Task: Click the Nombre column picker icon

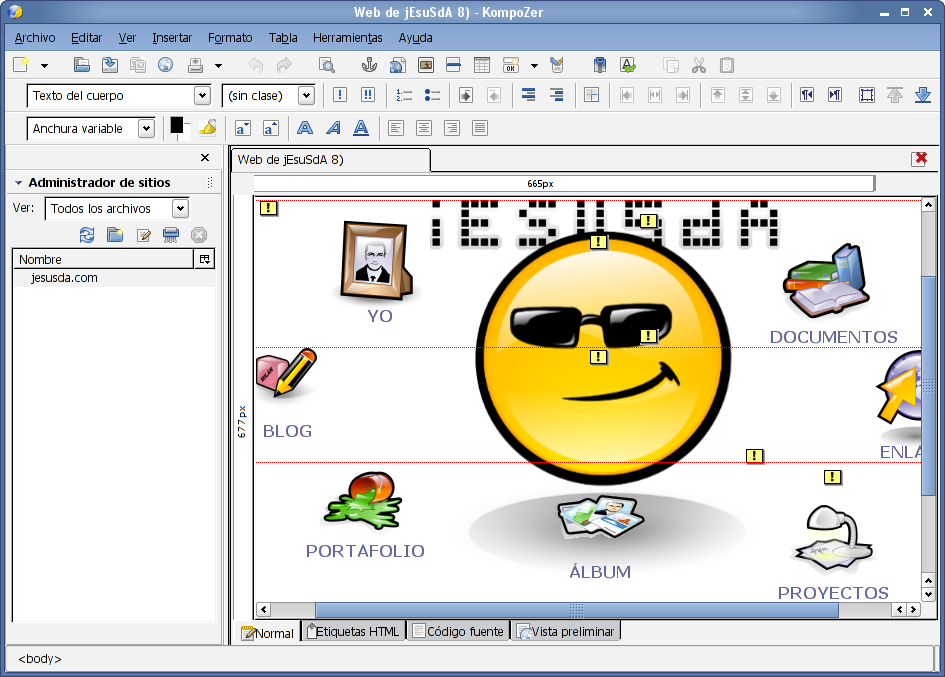Action: point(205,259)
